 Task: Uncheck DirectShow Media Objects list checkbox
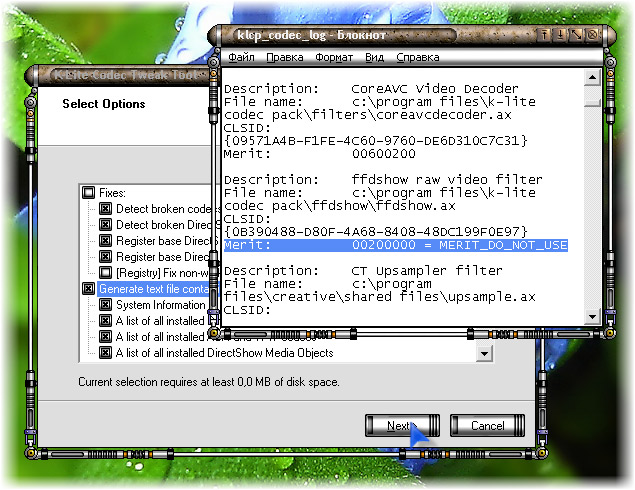(x=105, y=353)
